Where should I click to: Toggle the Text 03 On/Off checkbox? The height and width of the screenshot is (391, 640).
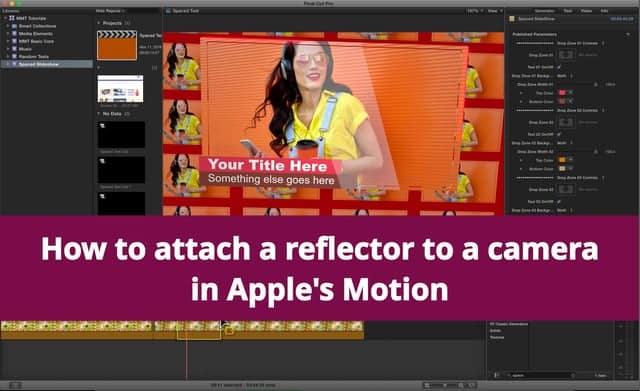[559, 202]
